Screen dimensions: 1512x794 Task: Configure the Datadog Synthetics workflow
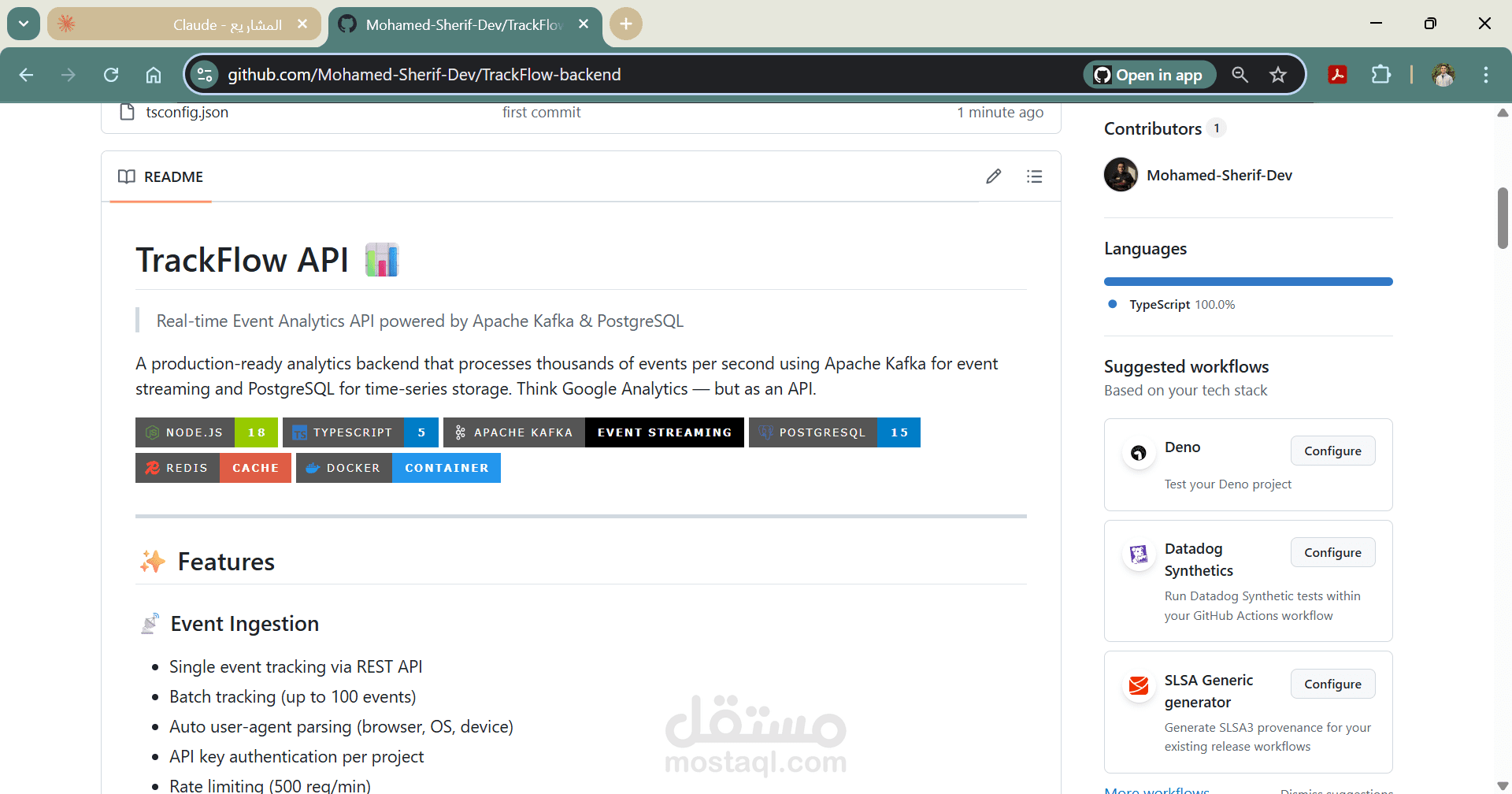[x=1332, y=552]
